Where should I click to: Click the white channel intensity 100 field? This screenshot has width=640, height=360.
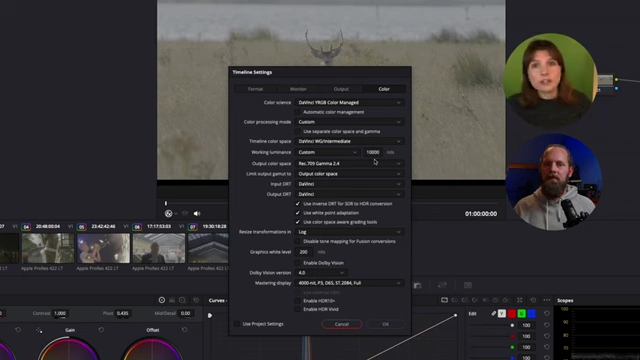pyautogui.click(x=527, y=325)
